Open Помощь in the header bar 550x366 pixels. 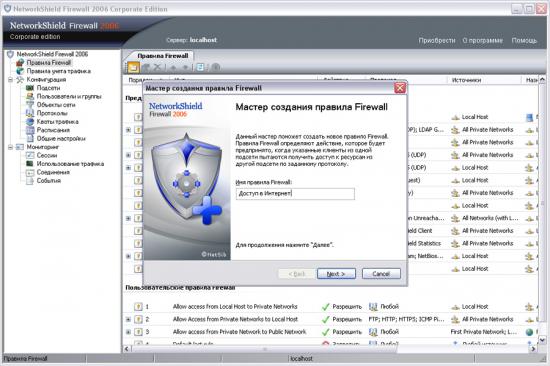point(524,40)
